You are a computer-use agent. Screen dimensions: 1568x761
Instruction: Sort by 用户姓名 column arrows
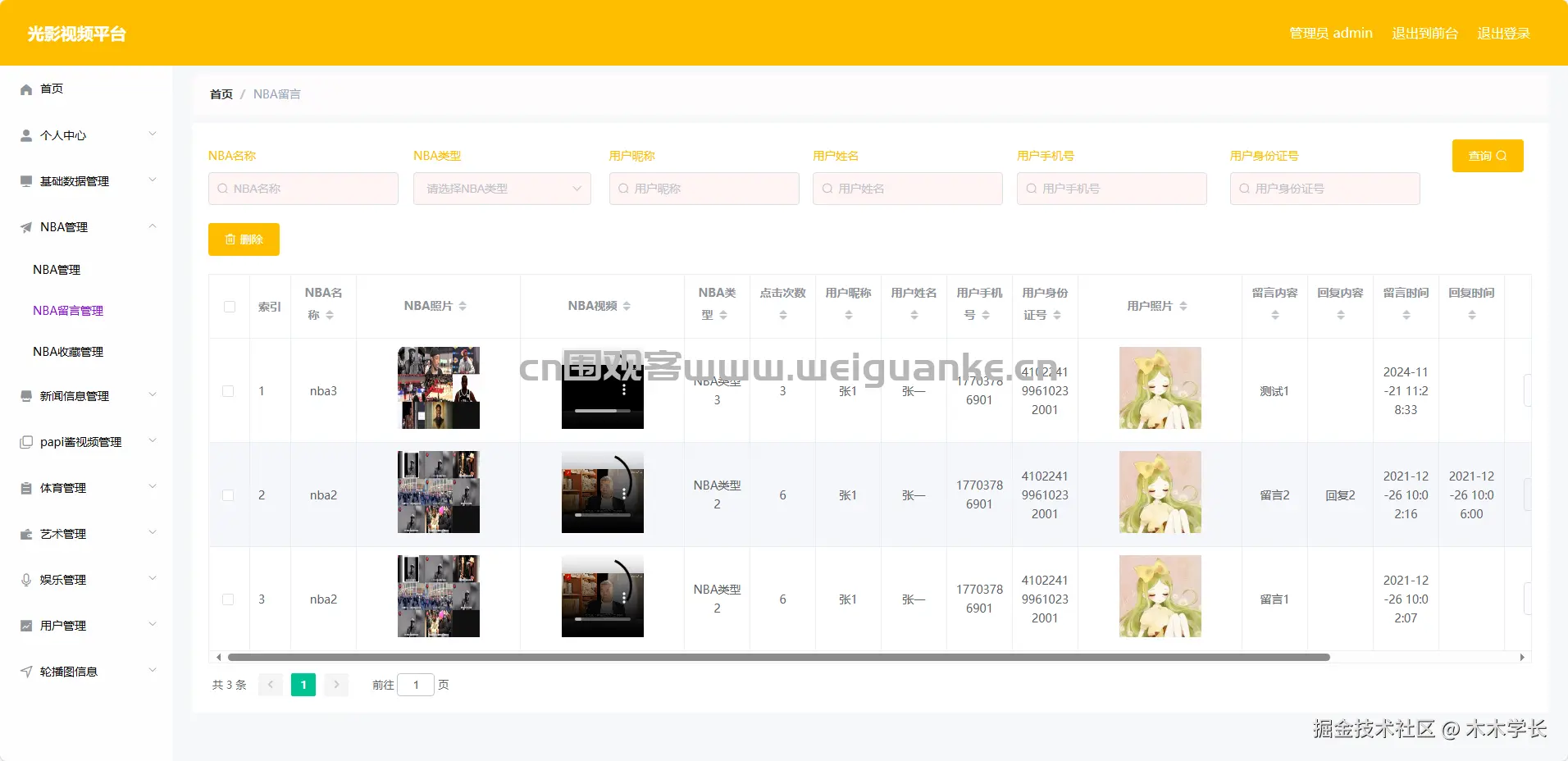(914, 315)
